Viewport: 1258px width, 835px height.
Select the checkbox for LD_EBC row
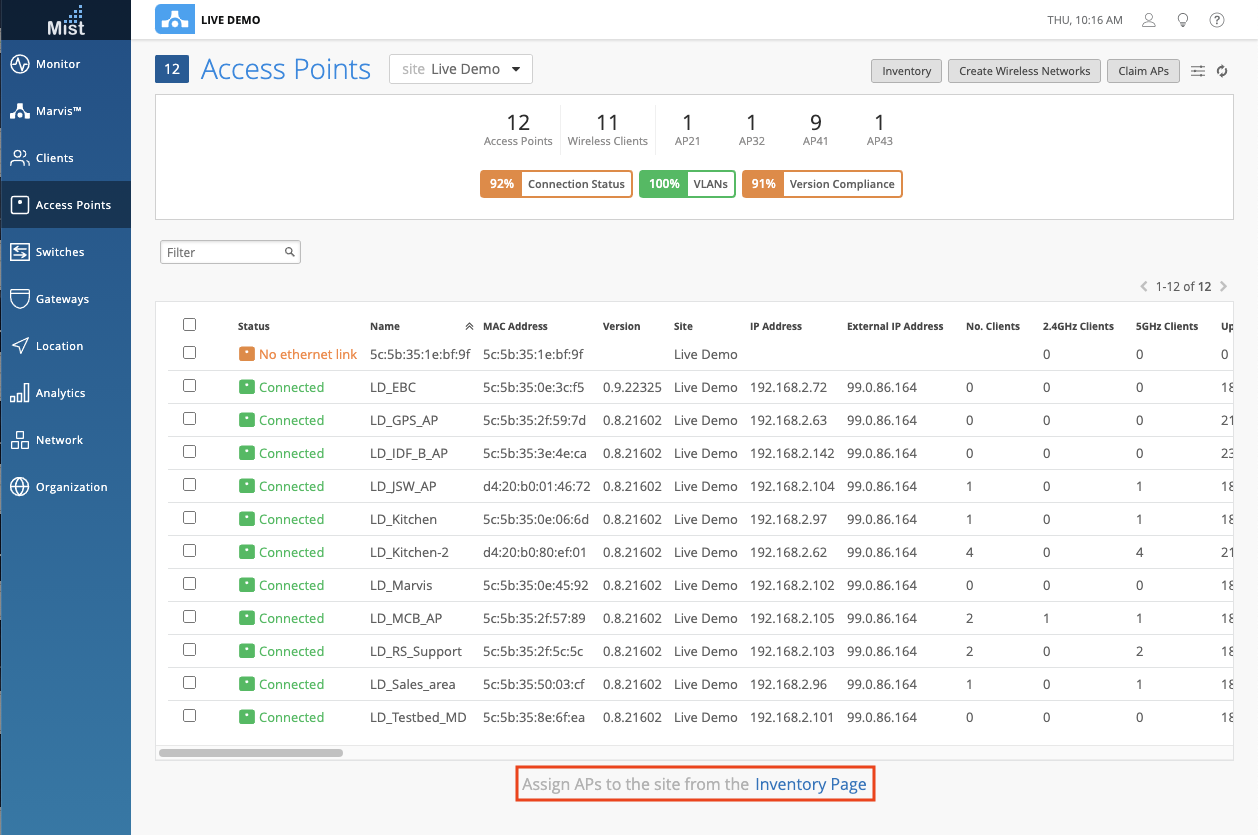189,386
